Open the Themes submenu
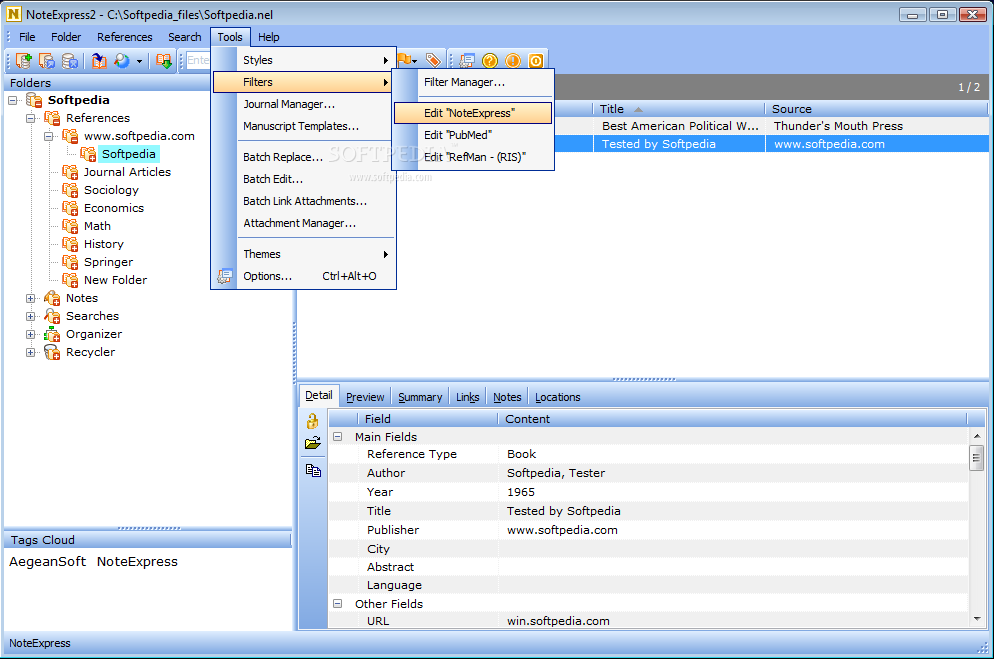 click(304, 254)
